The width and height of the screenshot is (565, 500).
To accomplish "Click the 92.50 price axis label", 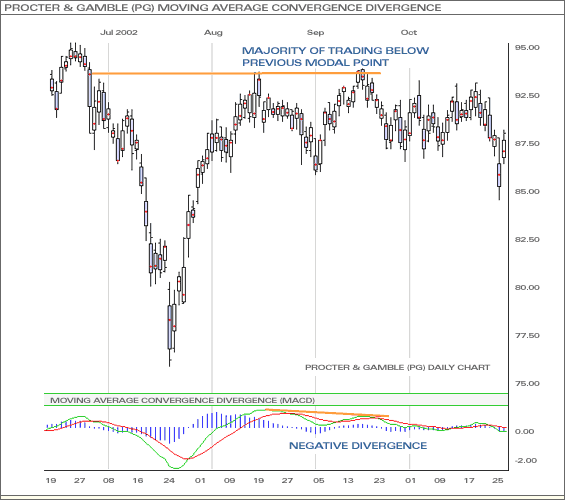I will click(x=527, y=95).
